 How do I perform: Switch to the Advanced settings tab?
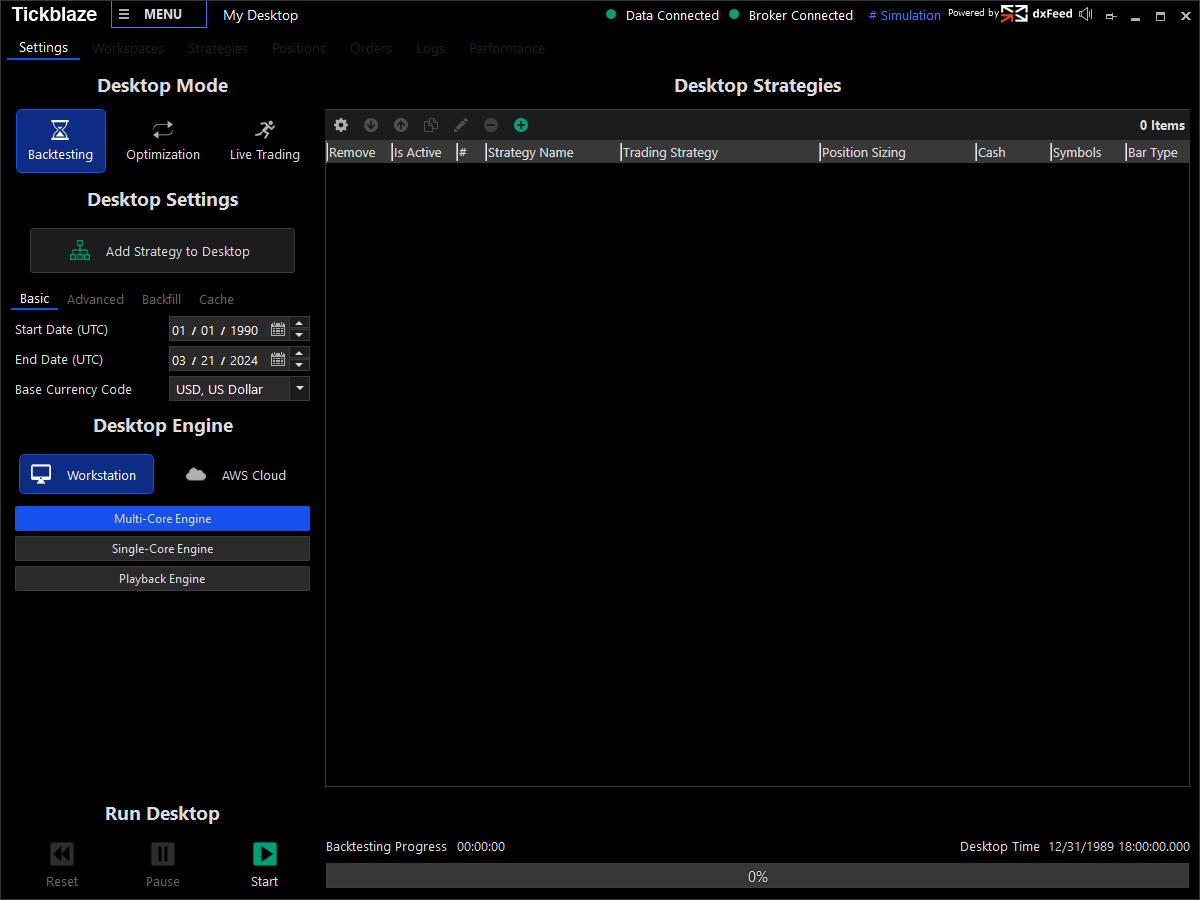click(95, 300)
